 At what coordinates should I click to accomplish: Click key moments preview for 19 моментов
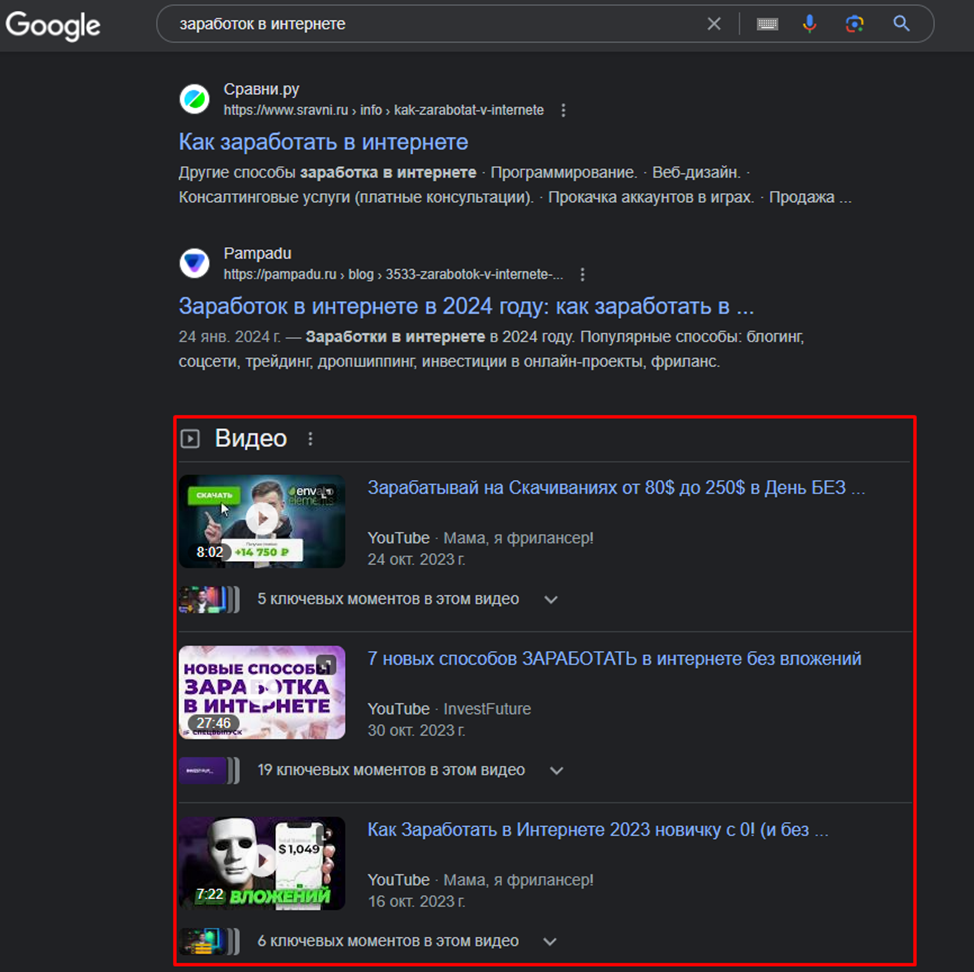[209, 770]
